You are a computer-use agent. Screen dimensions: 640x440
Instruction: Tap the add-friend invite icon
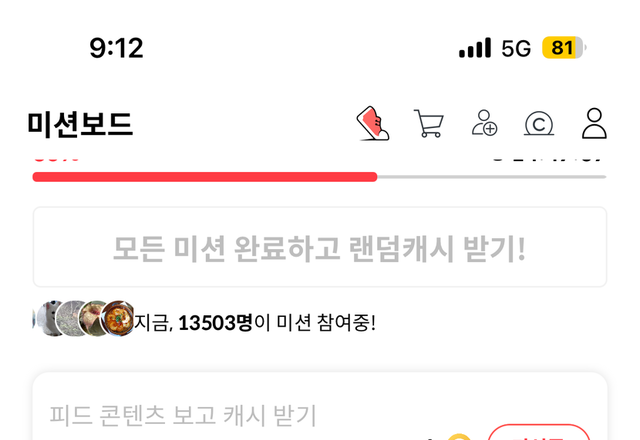coord(484,122)
